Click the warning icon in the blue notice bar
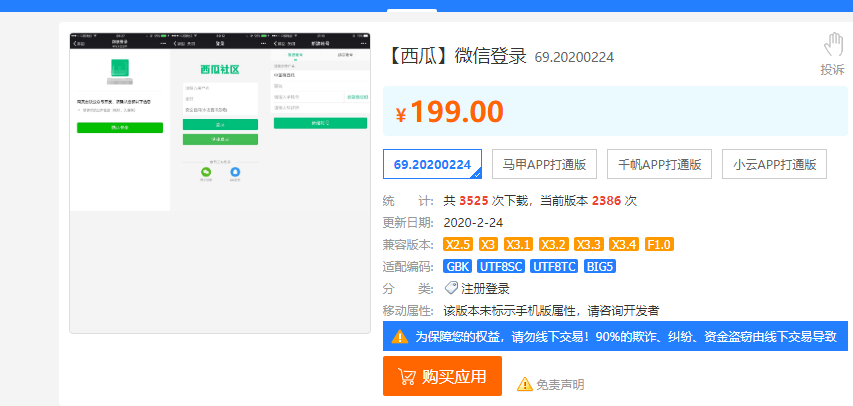 point(399,336)
